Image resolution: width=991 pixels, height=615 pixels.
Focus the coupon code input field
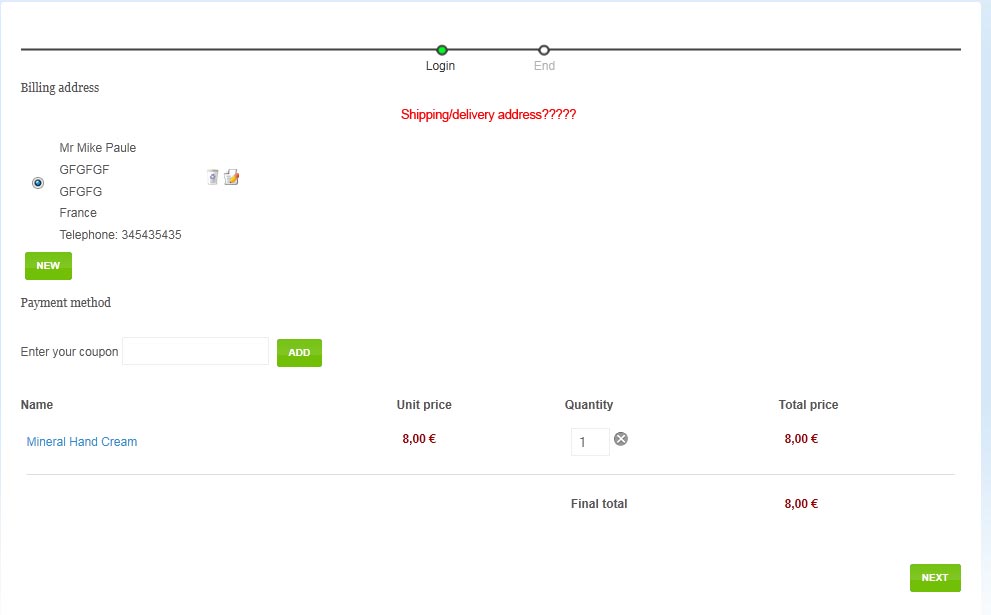(x=195, y=351)
